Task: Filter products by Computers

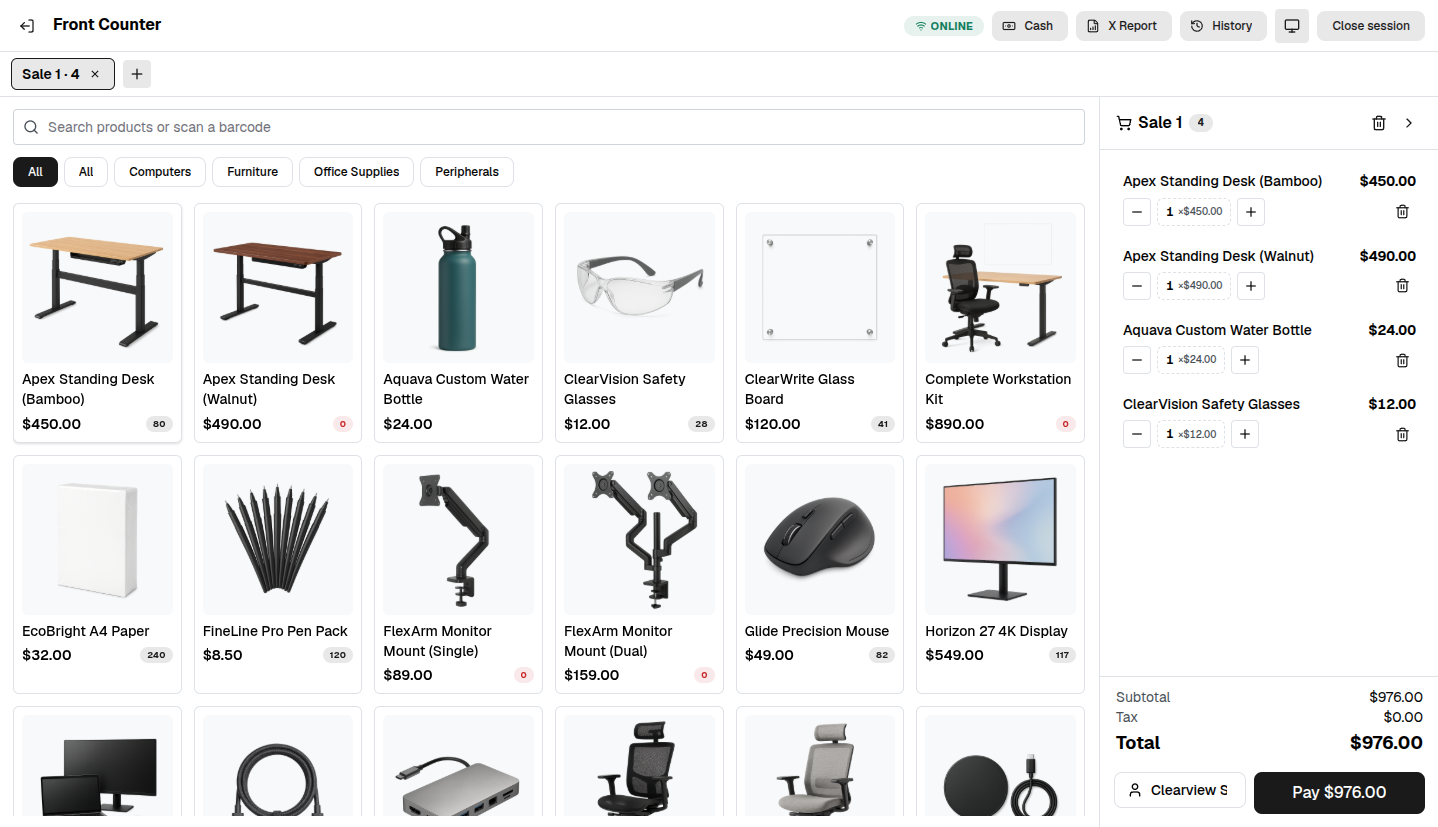Action: pos(160,172)
